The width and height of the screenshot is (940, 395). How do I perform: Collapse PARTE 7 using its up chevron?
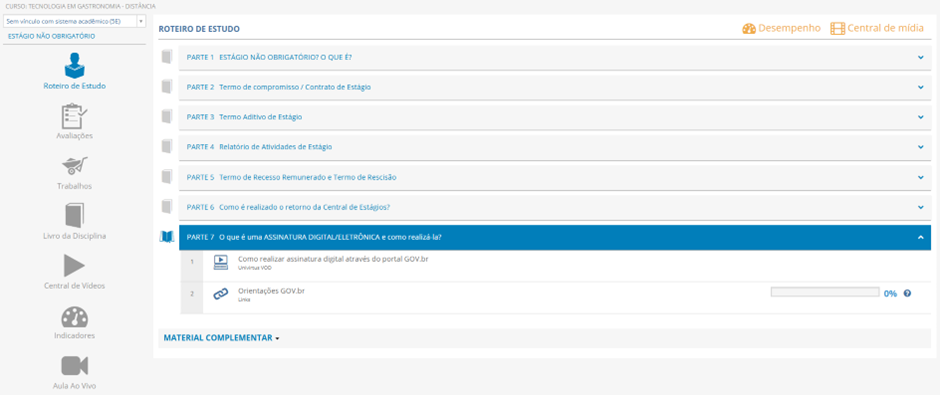(x=920, y=237)
